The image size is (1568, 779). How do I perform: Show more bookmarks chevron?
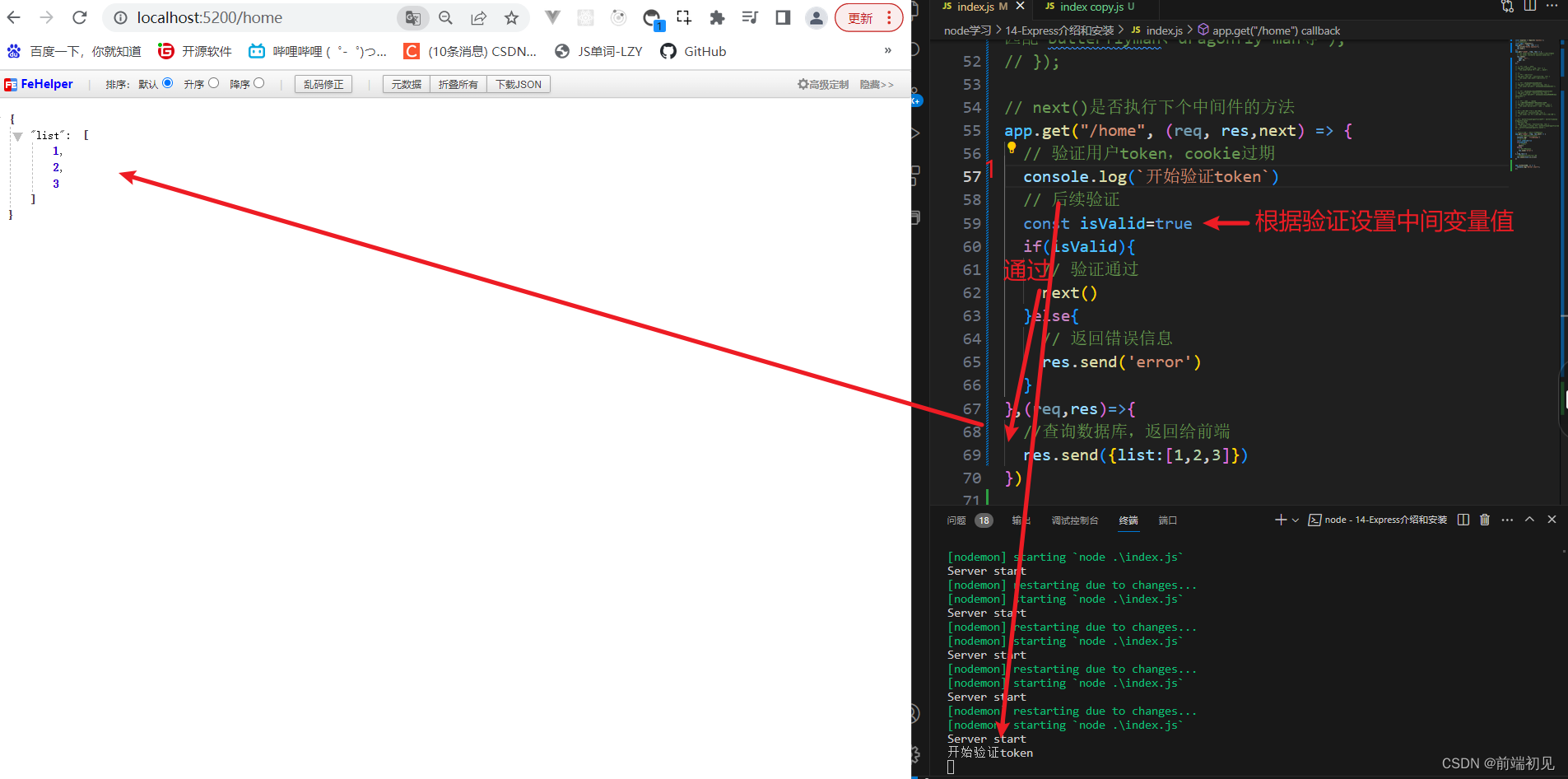coord(887,50)
